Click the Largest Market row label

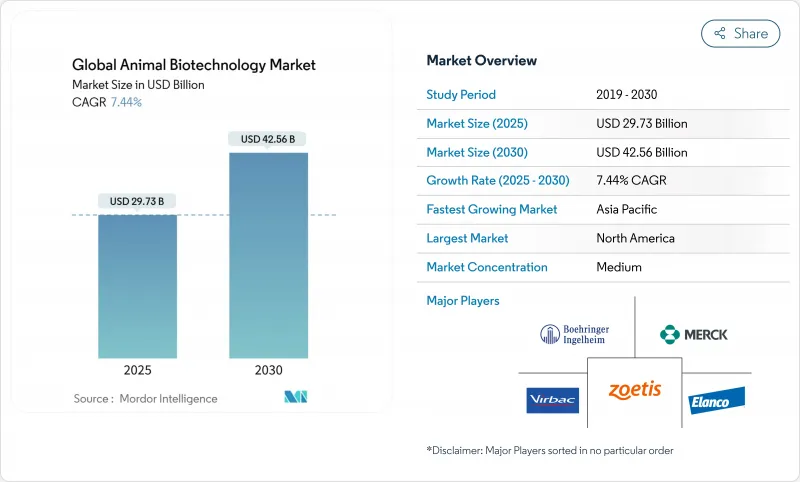(x=467, y=238)
